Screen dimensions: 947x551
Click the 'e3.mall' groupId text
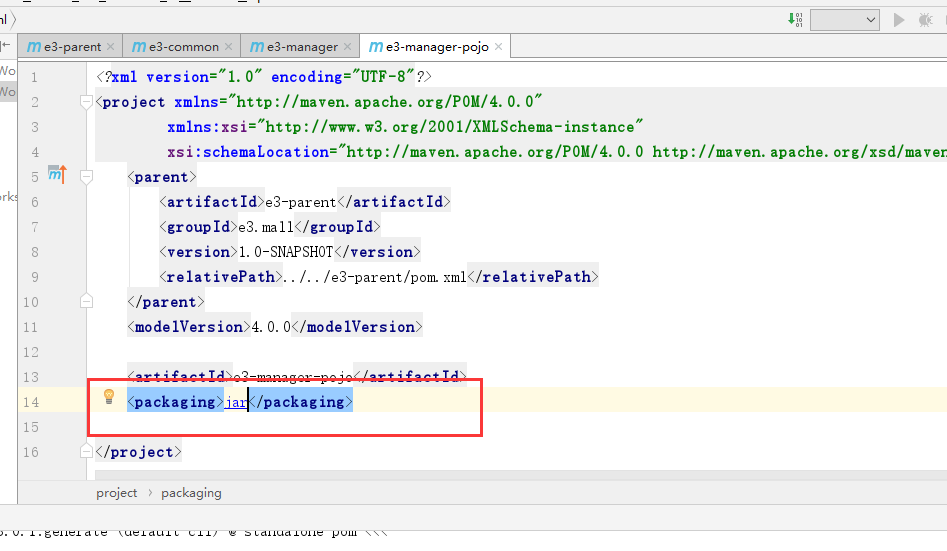pos(266,227)
